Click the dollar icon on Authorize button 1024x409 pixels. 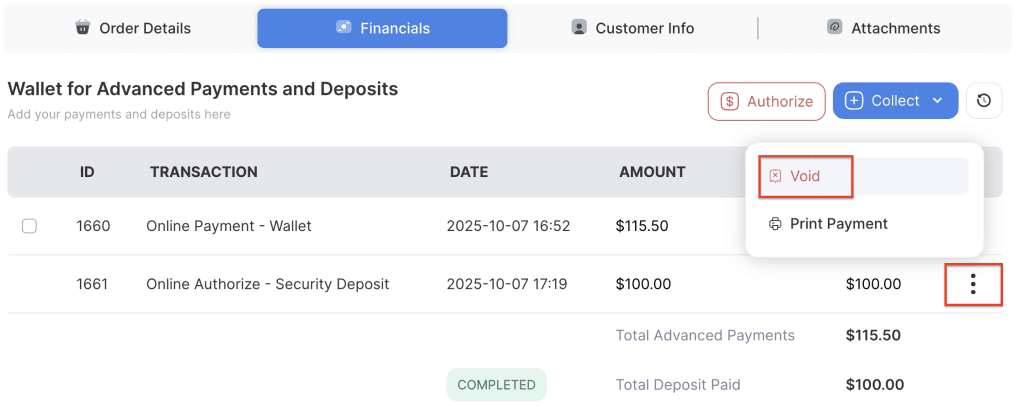pyautogui.click(x=730, y=101)
